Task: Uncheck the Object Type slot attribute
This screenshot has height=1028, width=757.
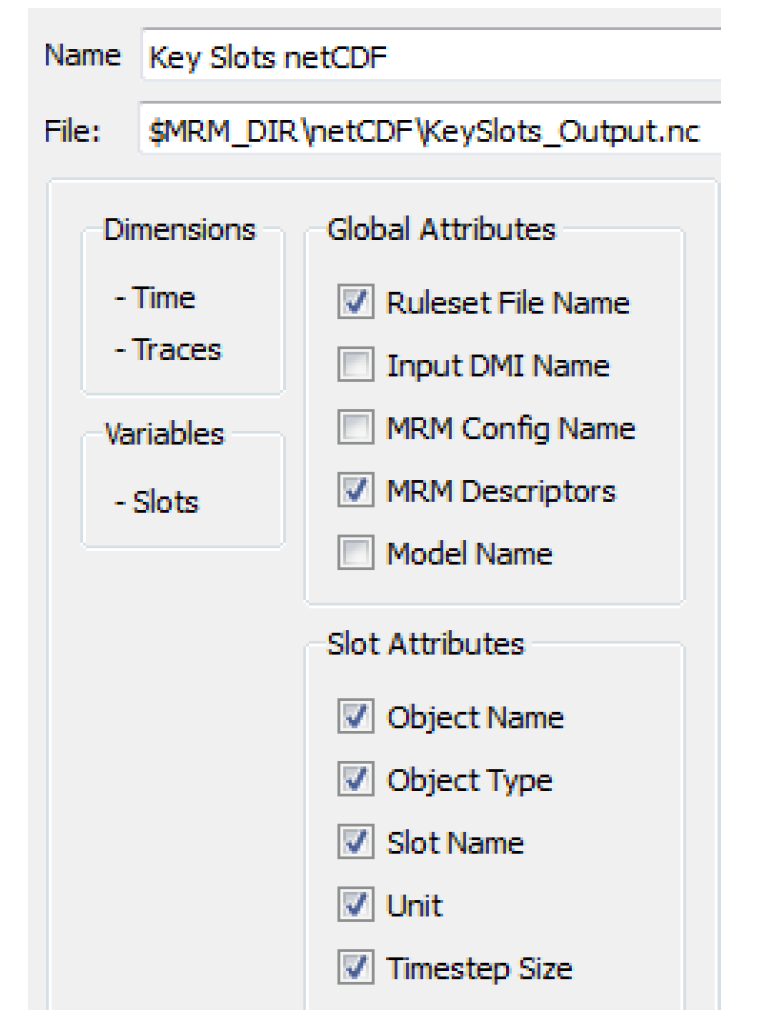Action: click(355, 781)
